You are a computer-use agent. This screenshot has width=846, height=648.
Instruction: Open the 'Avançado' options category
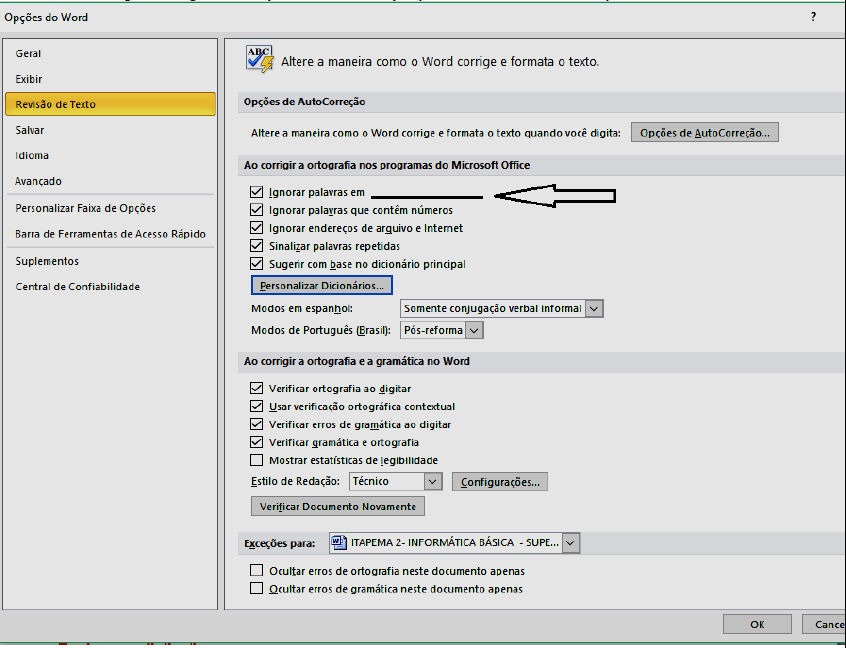pyautogui.click(x=38, y=181)
